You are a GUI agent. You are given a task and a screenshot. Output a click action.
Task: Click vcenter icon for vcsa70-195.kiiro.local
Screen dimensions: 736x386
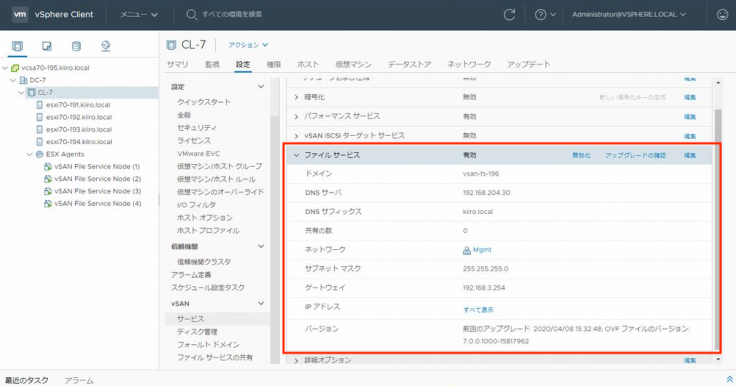(15, 68)
